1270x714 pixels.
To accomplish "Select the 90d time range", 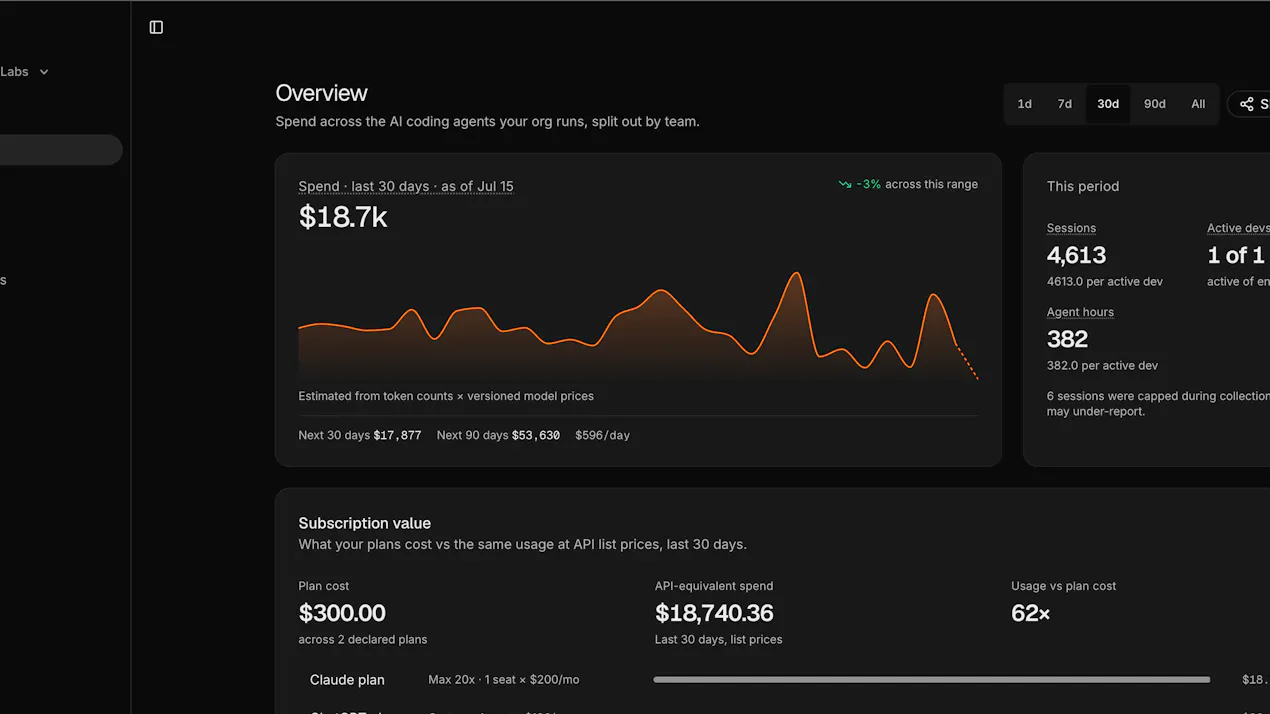I will pos(1154,104).
